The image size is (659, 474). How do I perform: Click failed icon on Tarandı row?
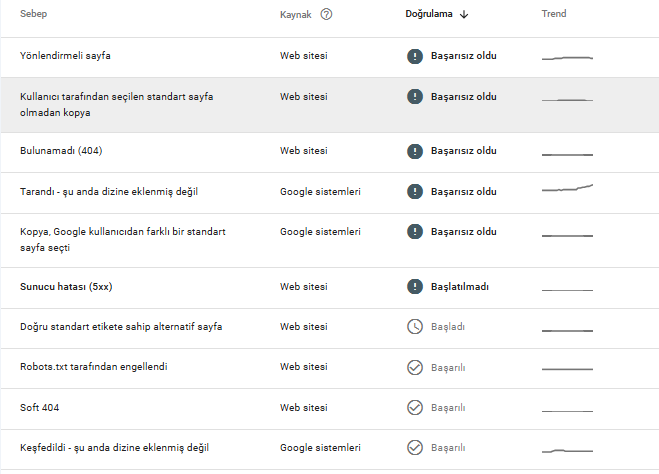point(415,192)
